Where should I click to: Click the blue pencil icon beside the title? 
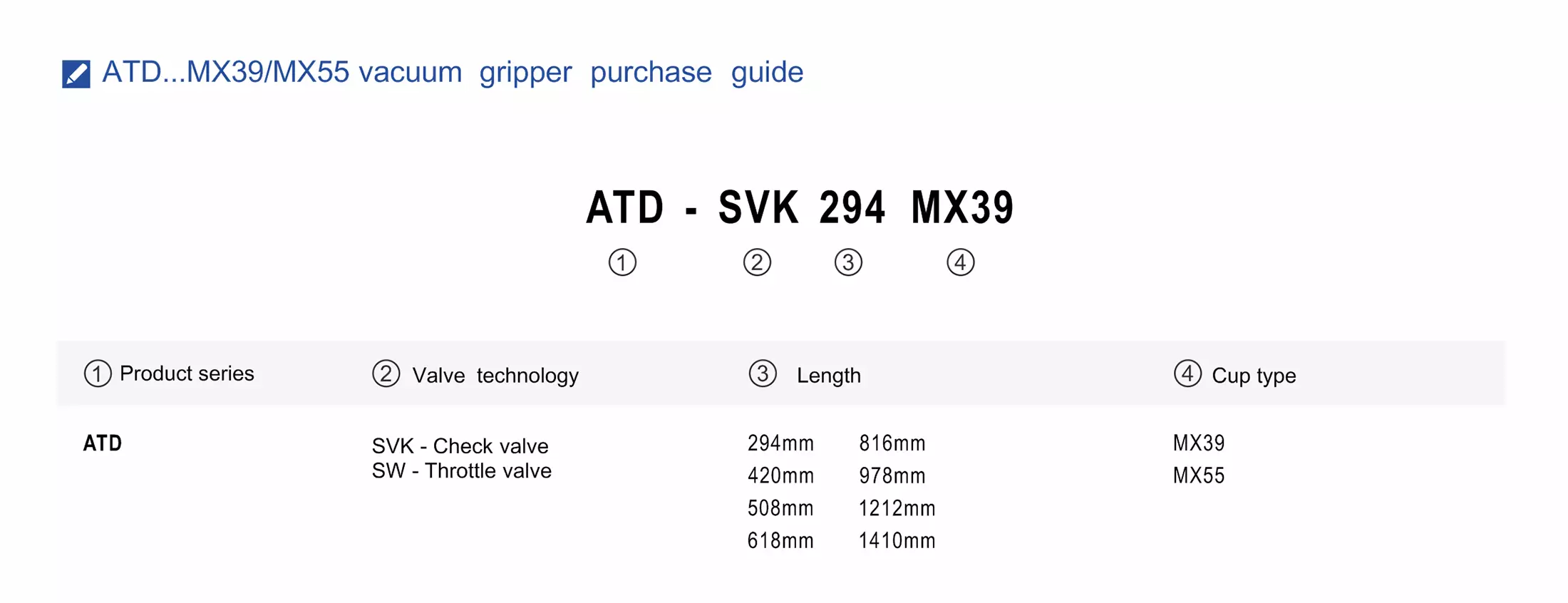click(76, 73)
